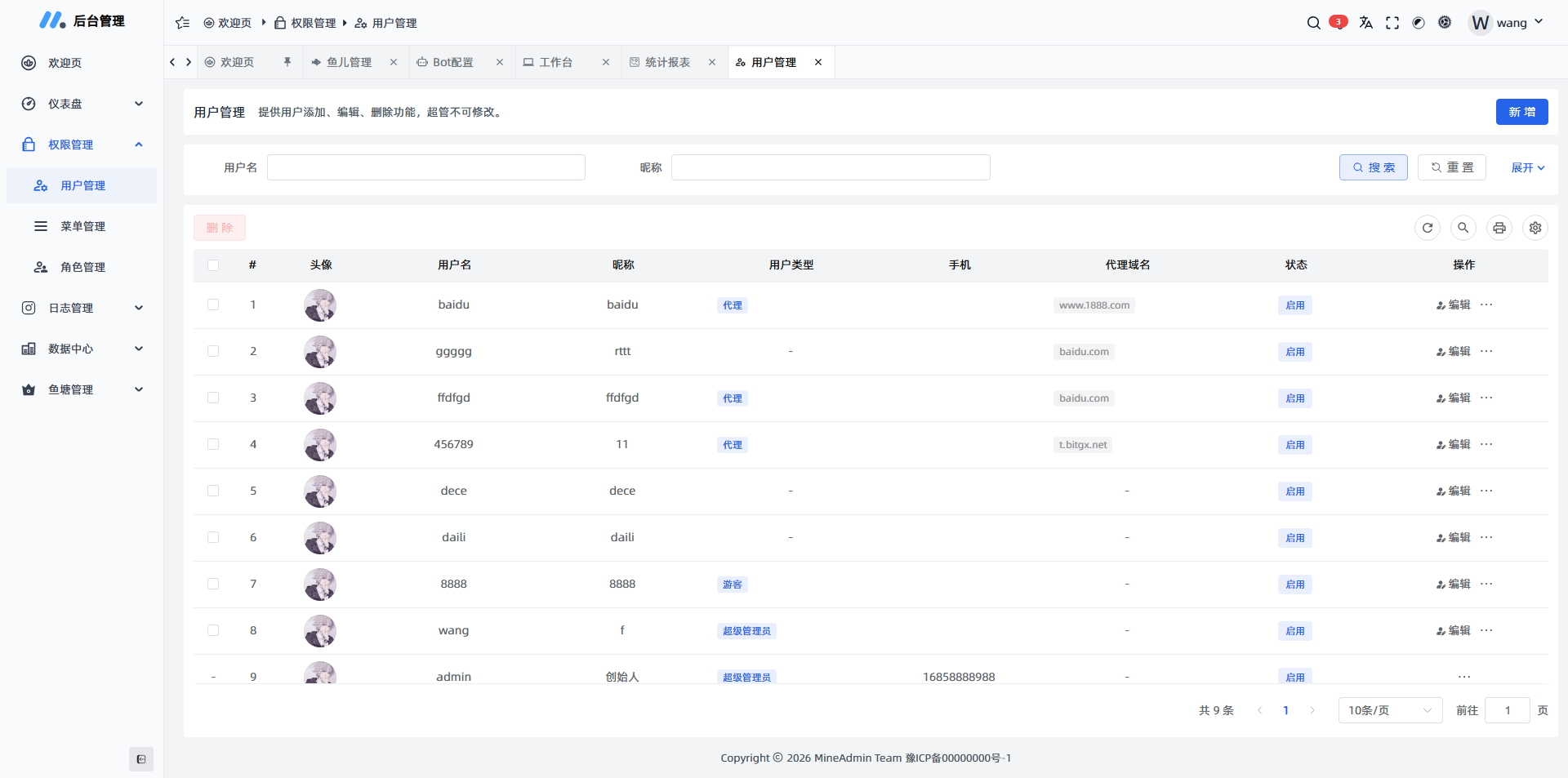Expand the 展开 search filters

[x=1527, y=167]
